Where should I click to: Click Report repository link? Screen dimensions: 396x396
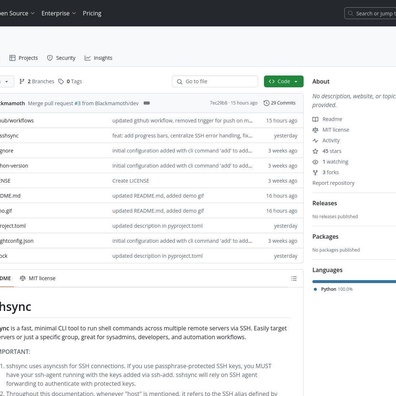(x=333, y=183)
